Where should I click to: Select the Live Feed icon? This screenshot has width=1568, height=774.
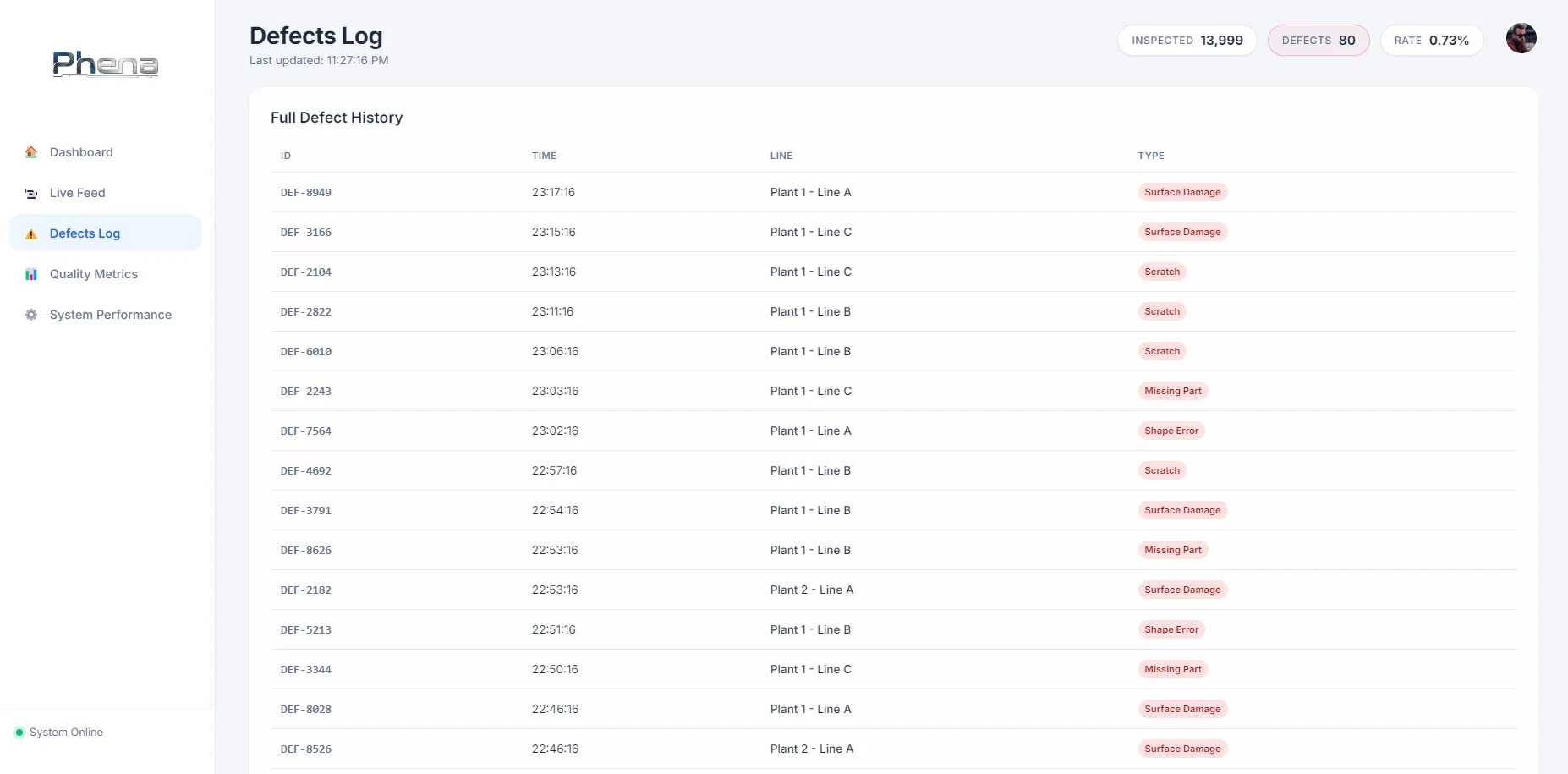[31, 193]
